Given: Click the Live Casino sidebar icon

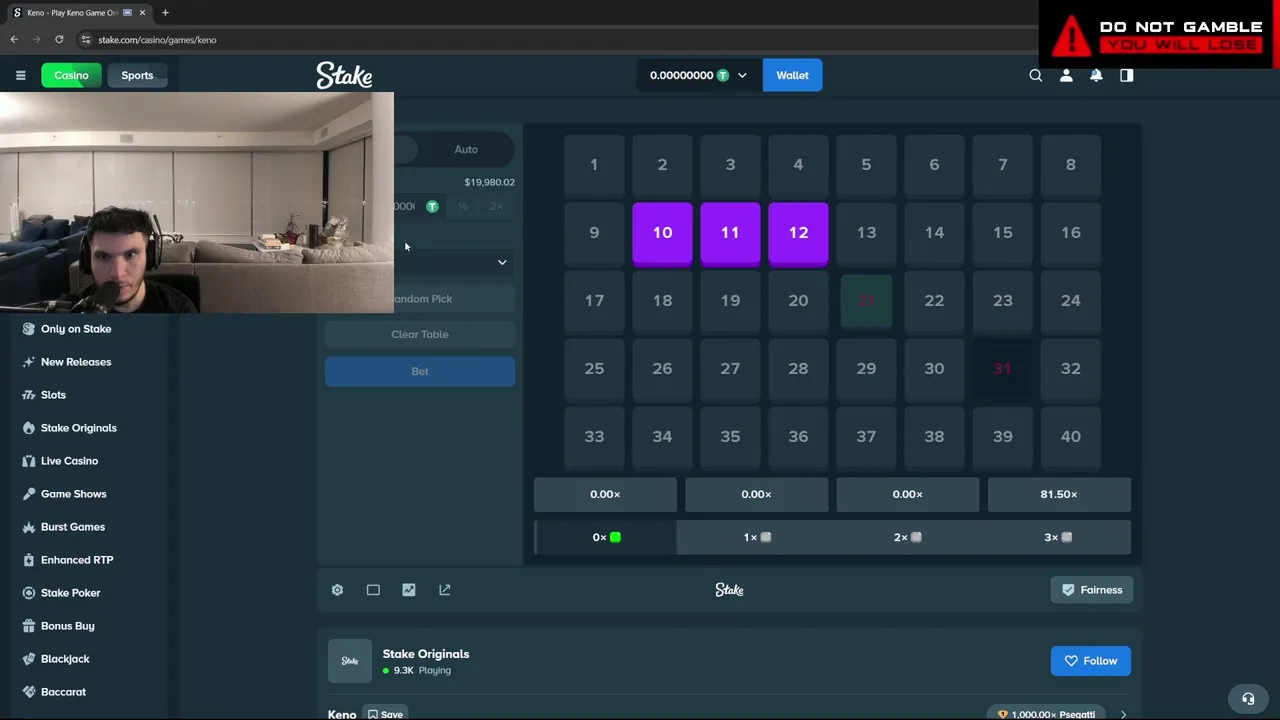Looking at the screenshot, I should [28, 461].
